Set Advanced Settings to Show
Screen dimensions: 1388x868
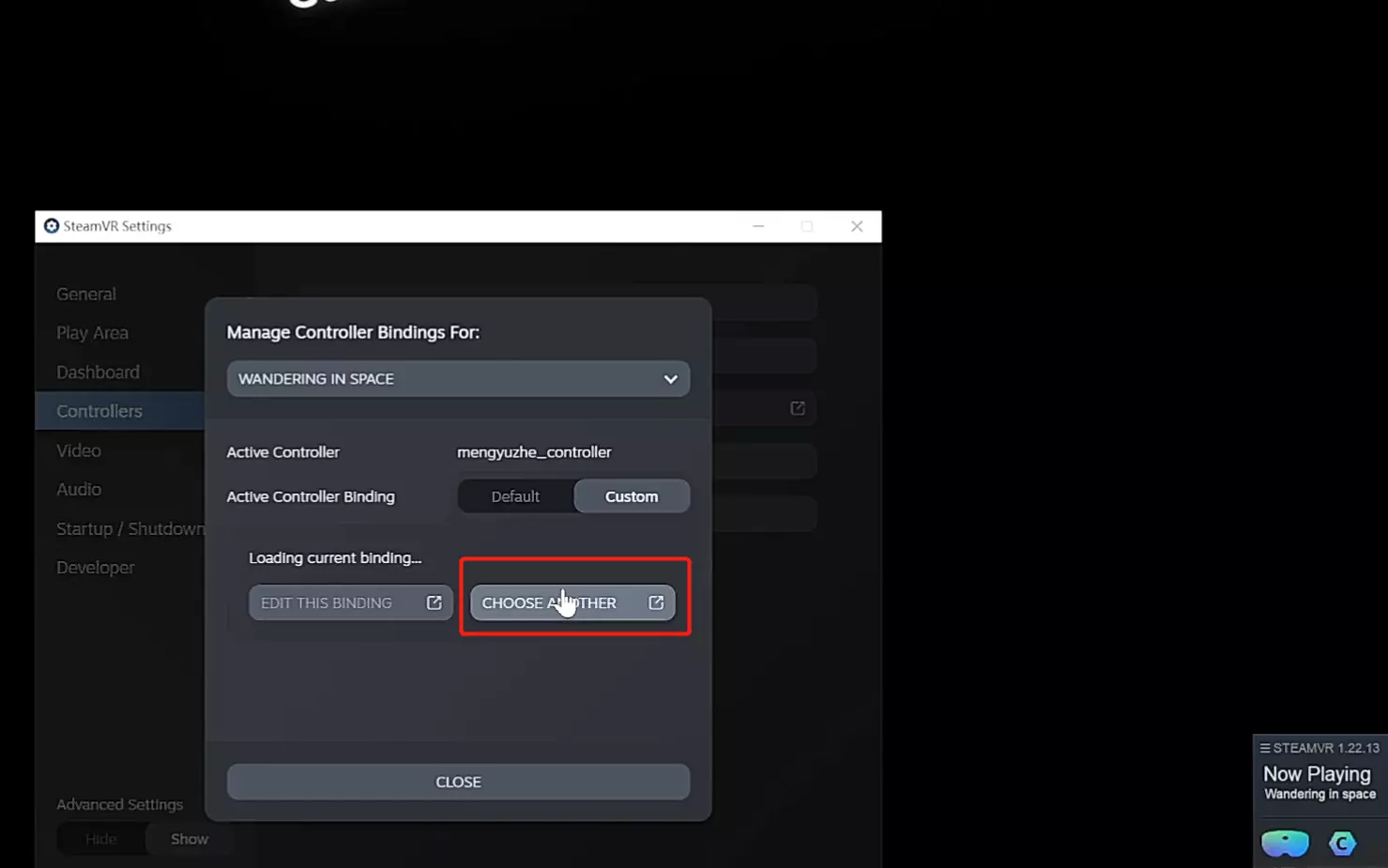[x=190, y=839]
